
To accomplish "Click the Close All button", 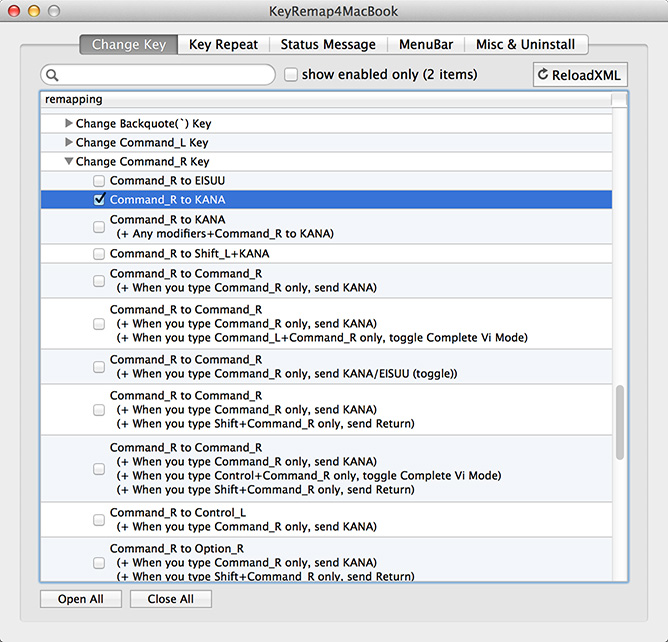I will coord(171,599).
